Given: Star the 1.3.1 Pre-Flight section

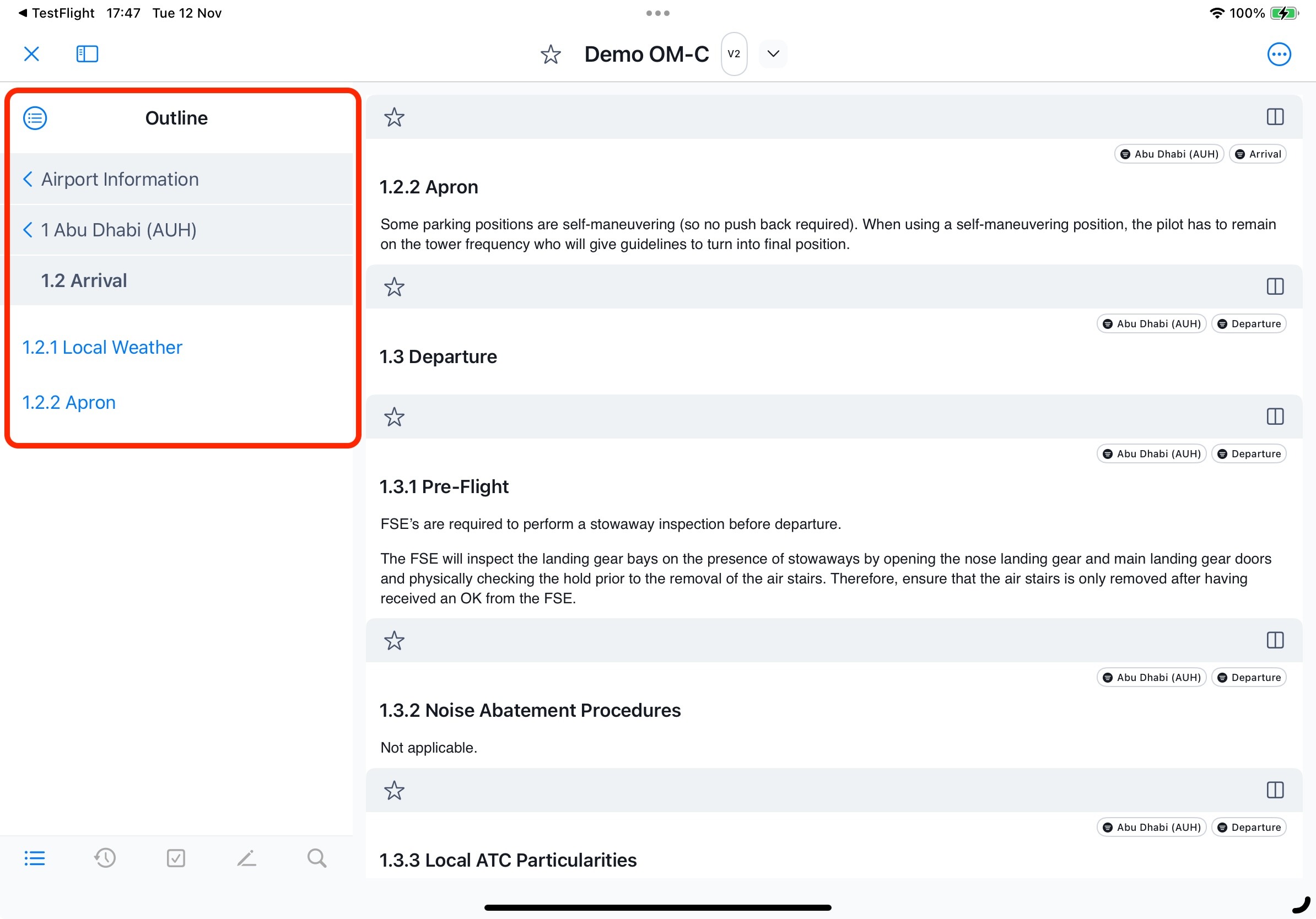Looking at the screenshot, I should coord(395,417).
